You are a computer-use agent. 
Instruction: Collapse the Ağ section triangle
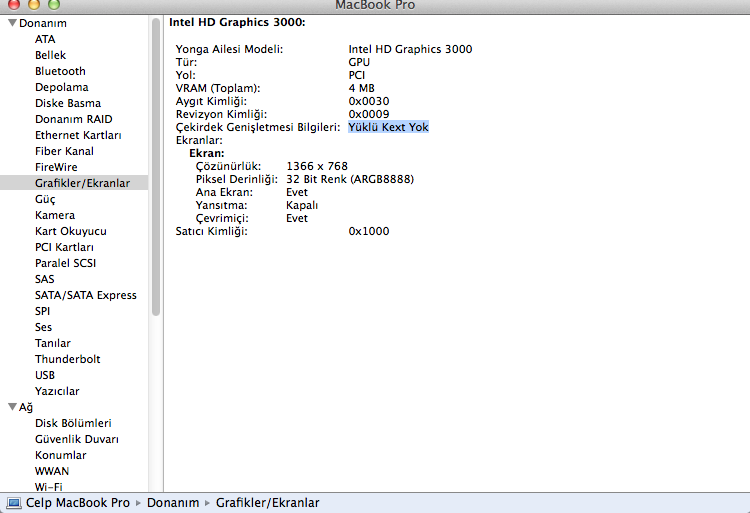coord(12,407)
